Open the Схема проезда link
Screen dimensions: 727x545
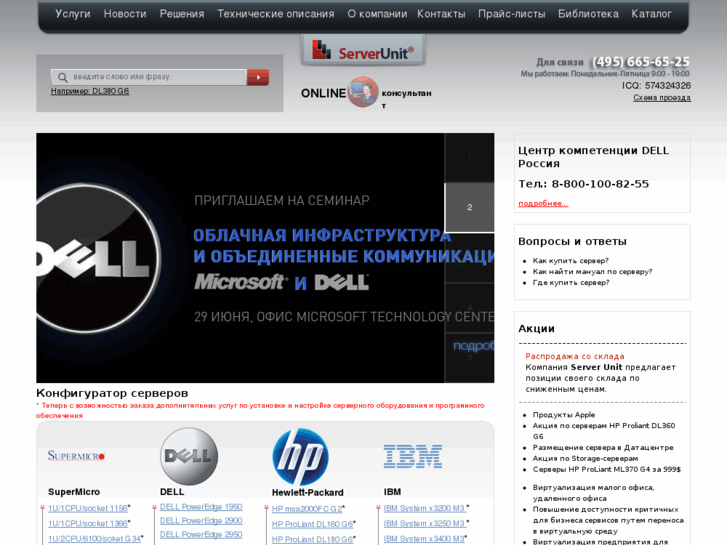point(662,97)
